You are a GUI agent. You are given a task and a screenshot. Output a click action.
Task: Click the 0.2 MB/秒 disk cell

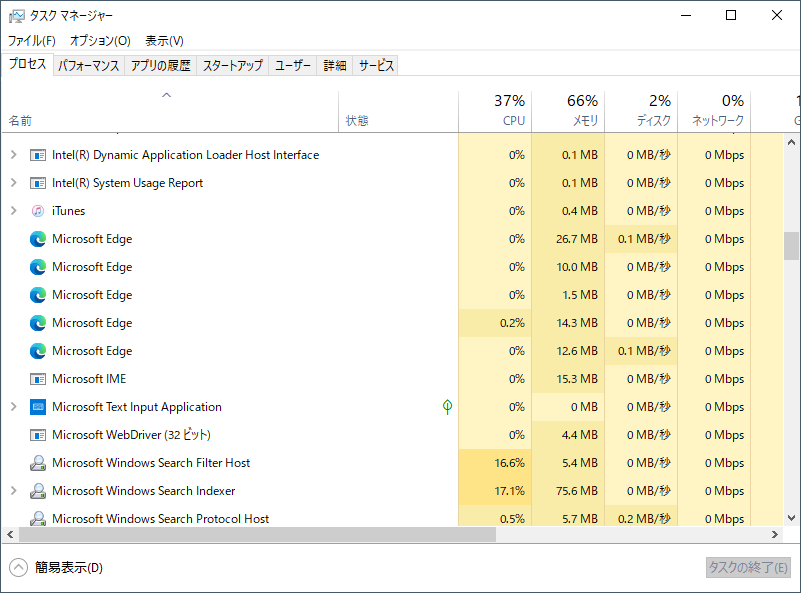[x=641, y=517]
